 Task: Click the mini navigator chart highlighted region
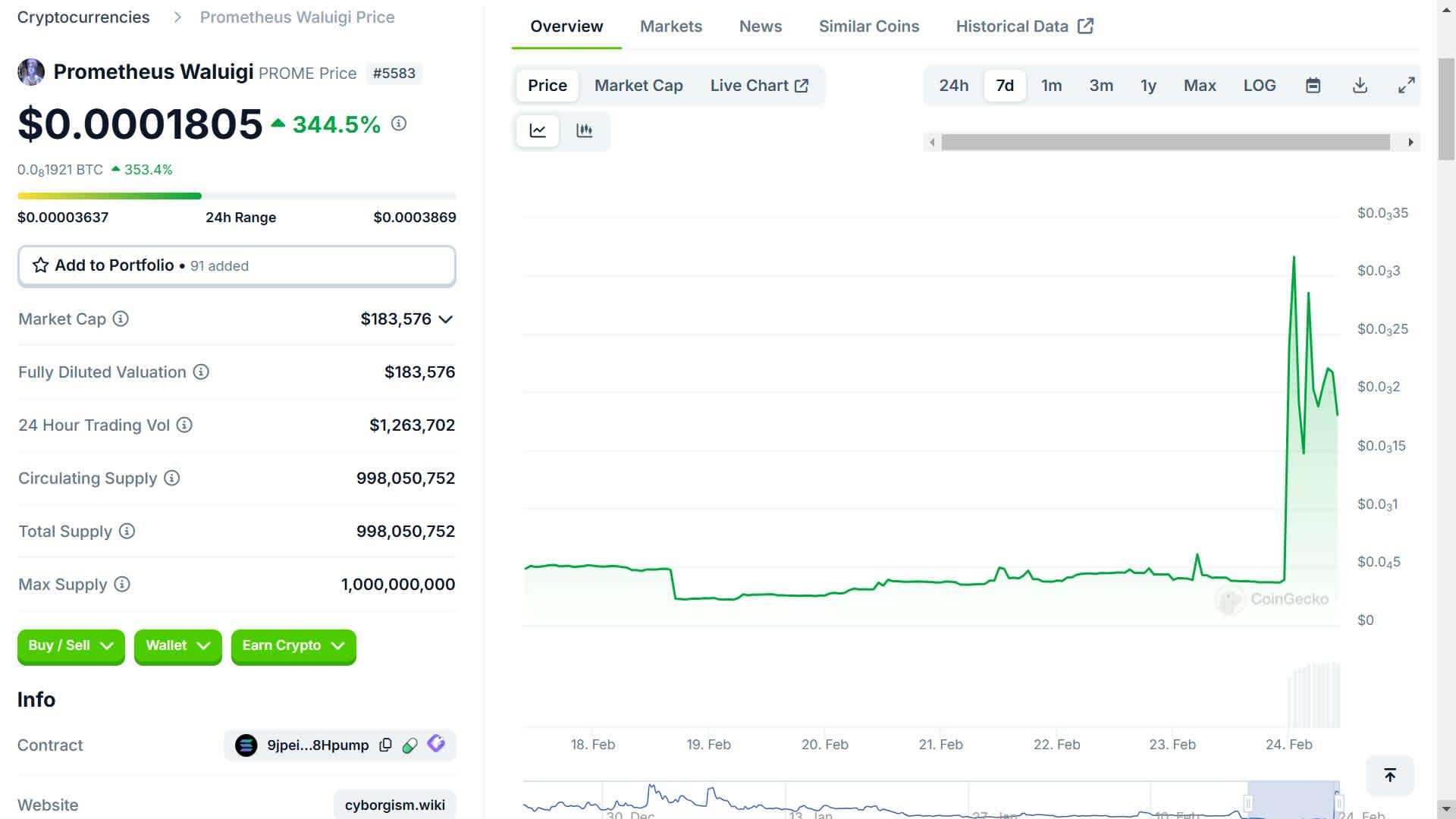[x=1294, y=799]
